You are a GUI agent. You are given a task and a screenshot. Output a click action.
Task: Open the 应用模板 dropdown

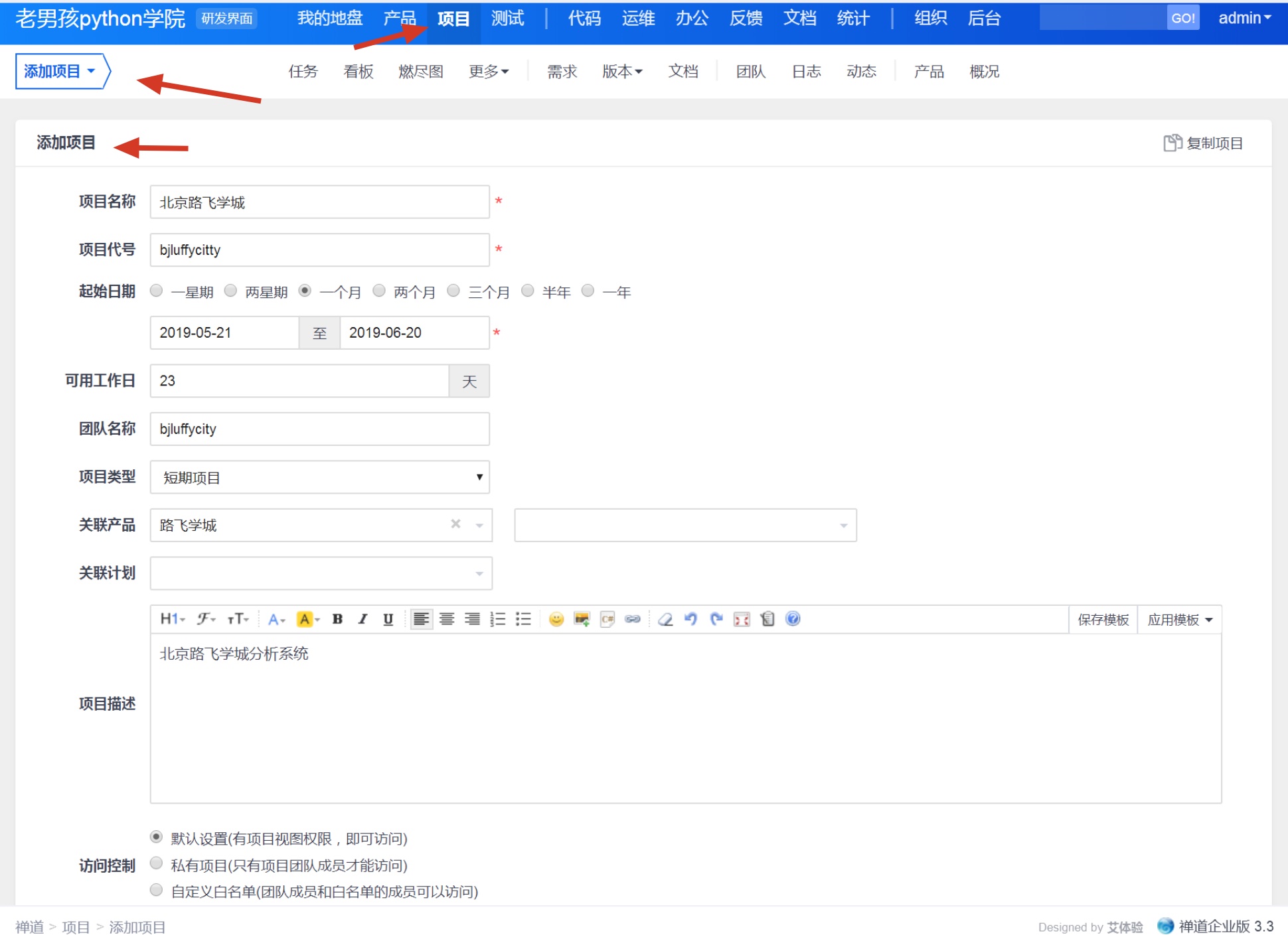[1179, 620]
